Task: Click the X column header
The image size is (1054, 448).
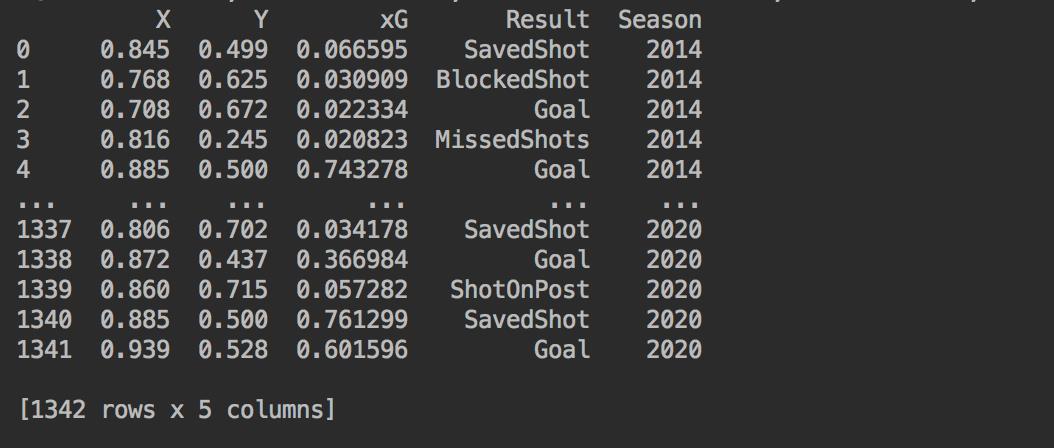Action: click(163, 20)
